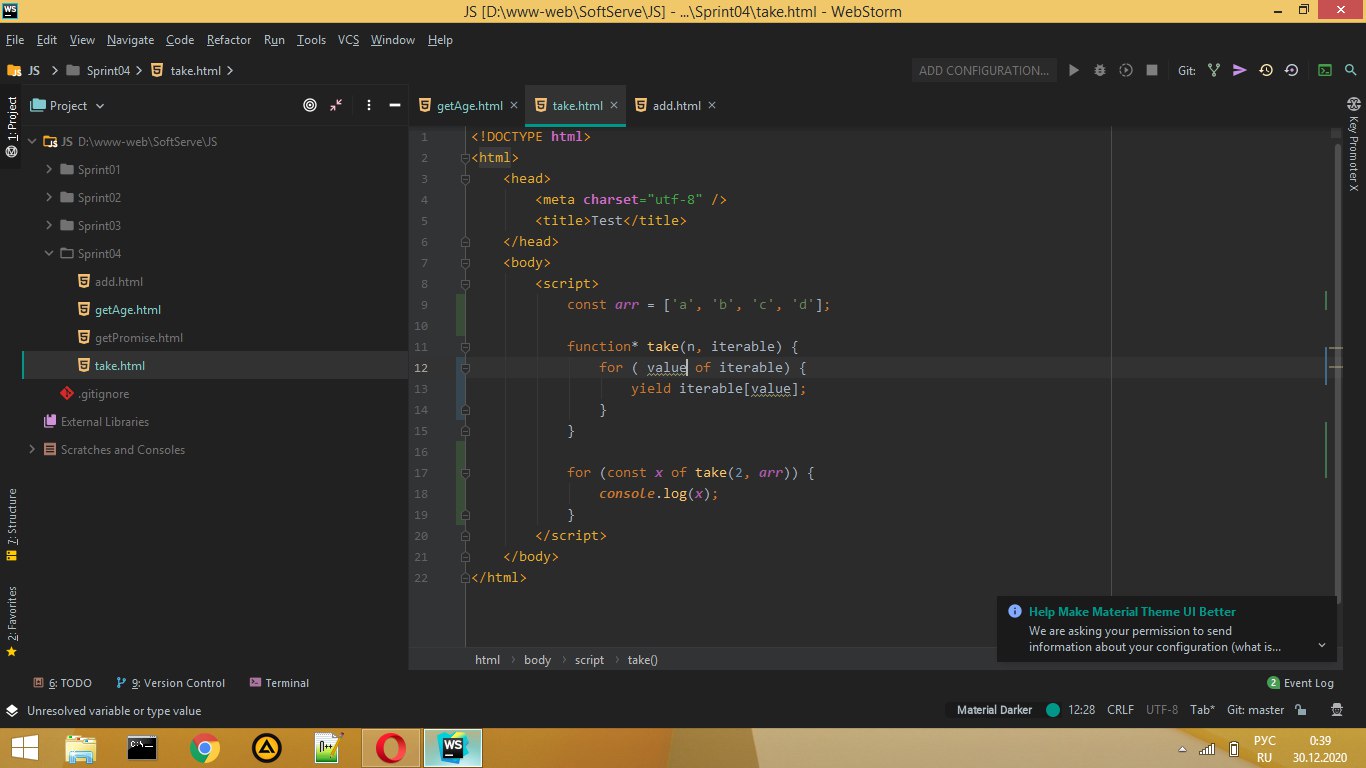Open Search Everywhere magnifier icon
1366x768 pixels.
[x=1352, y=70]
